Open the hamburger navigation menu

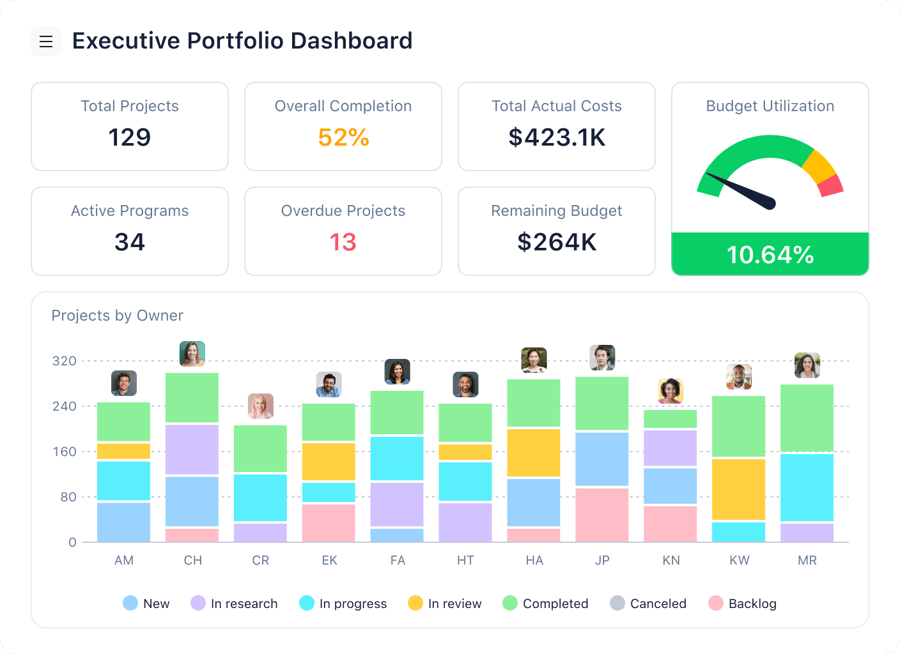(46, 40)
